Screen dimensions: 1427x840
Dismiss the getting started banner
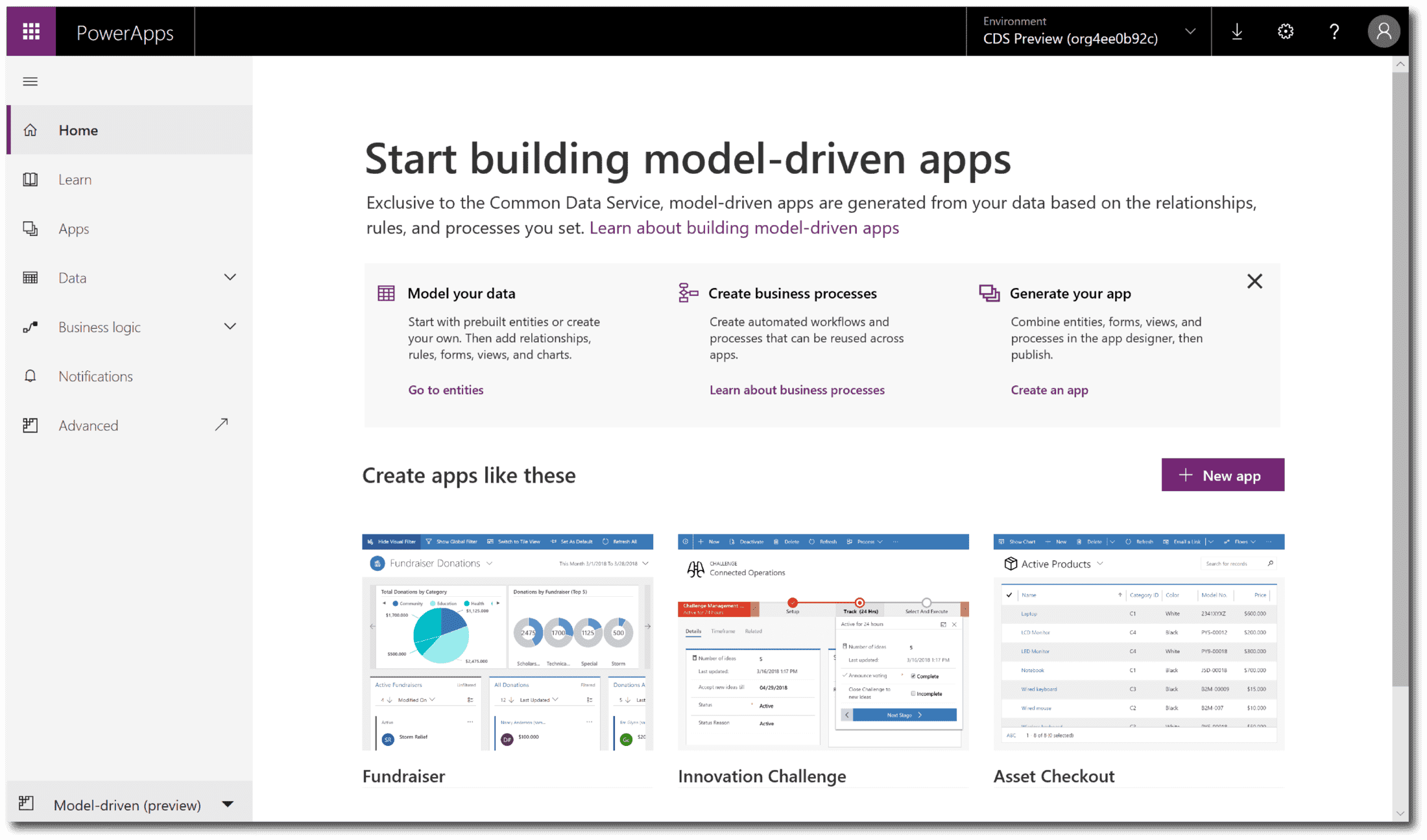(x=1254, y=282)
